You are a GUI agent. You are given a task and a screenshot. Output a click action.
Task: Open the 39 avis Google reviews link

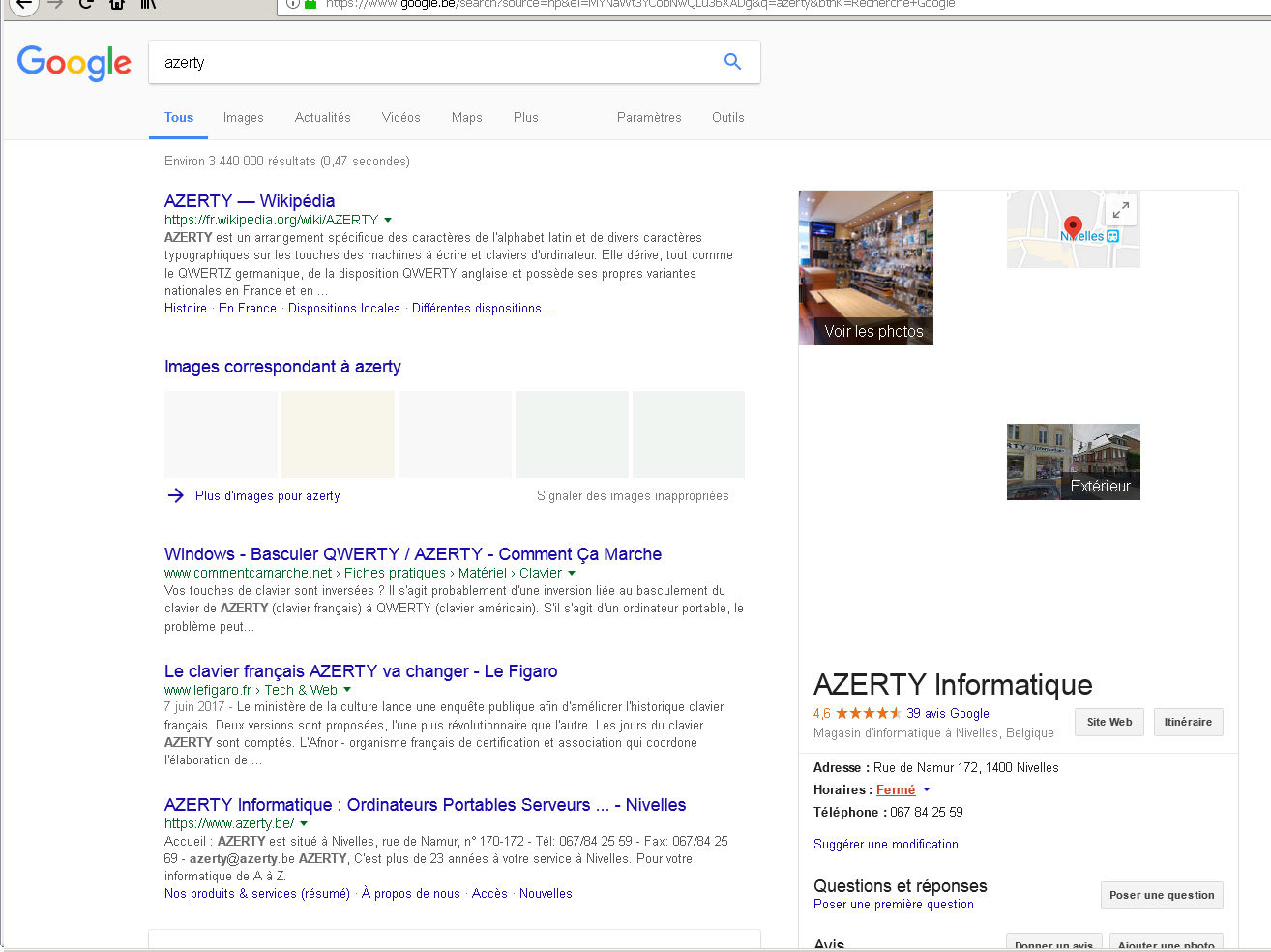pyautogui.click(x=948, y=714)
